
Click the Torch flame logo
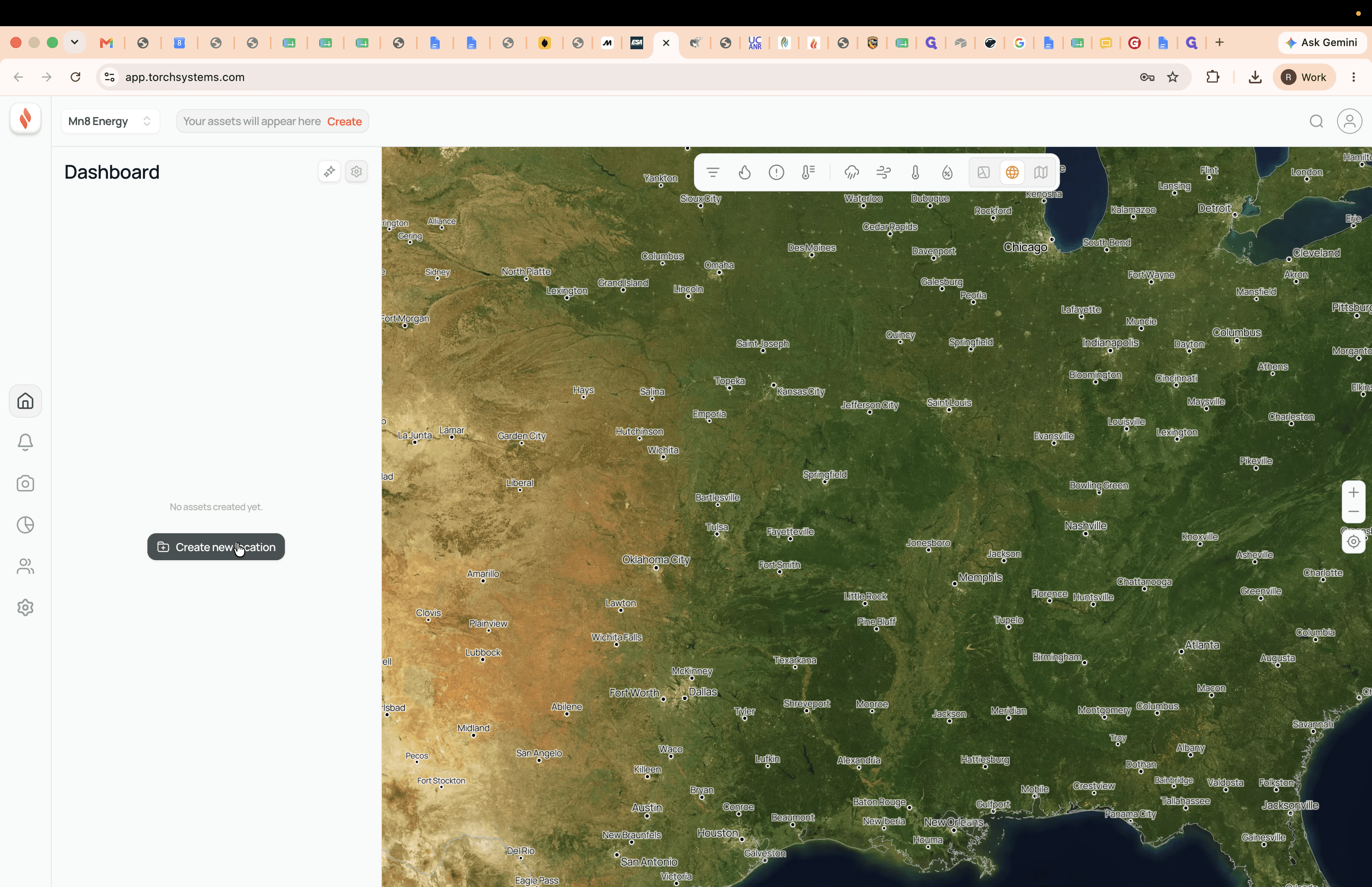[x=25, y=119]
